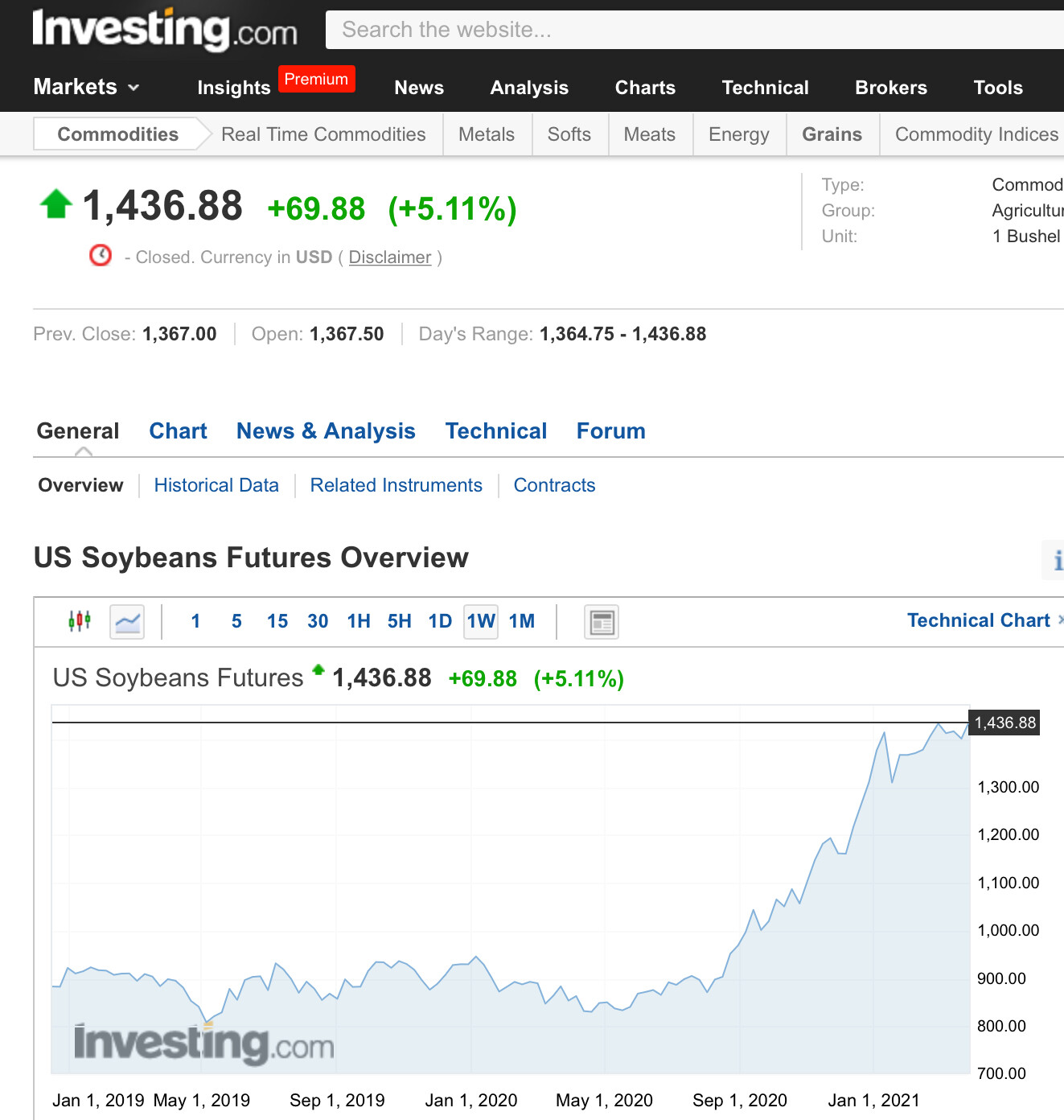The image size is (1064, 1120).
Task: Open the Contracts sub-tab
Action: [555, 485]
